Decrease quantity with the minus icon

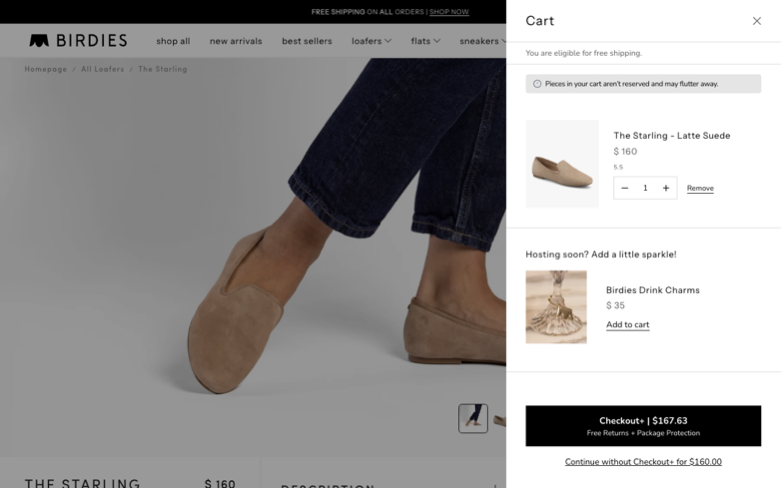(625, 188)
